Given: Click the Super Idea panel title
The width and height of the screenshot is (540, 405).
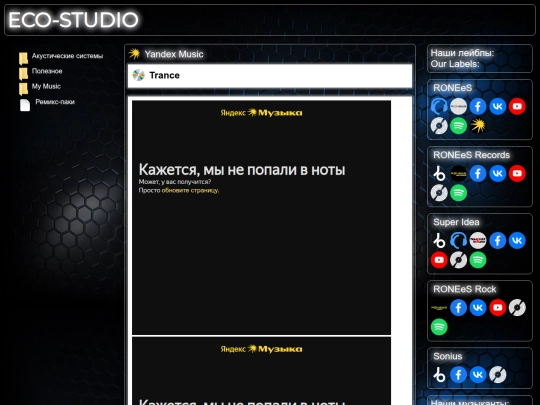Looking at the screenshot, I should (x=456, y=222).
